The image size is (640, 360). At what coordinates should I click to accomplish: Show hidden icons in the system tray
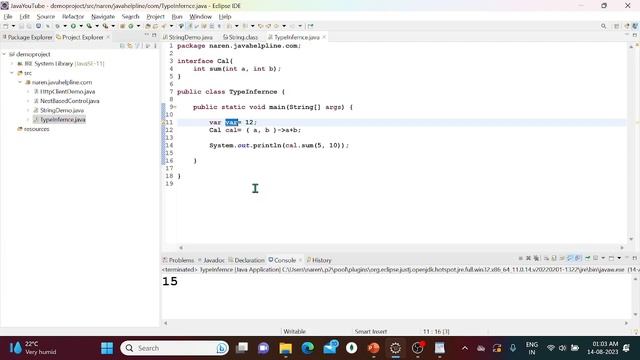click(x=464, y=348)
